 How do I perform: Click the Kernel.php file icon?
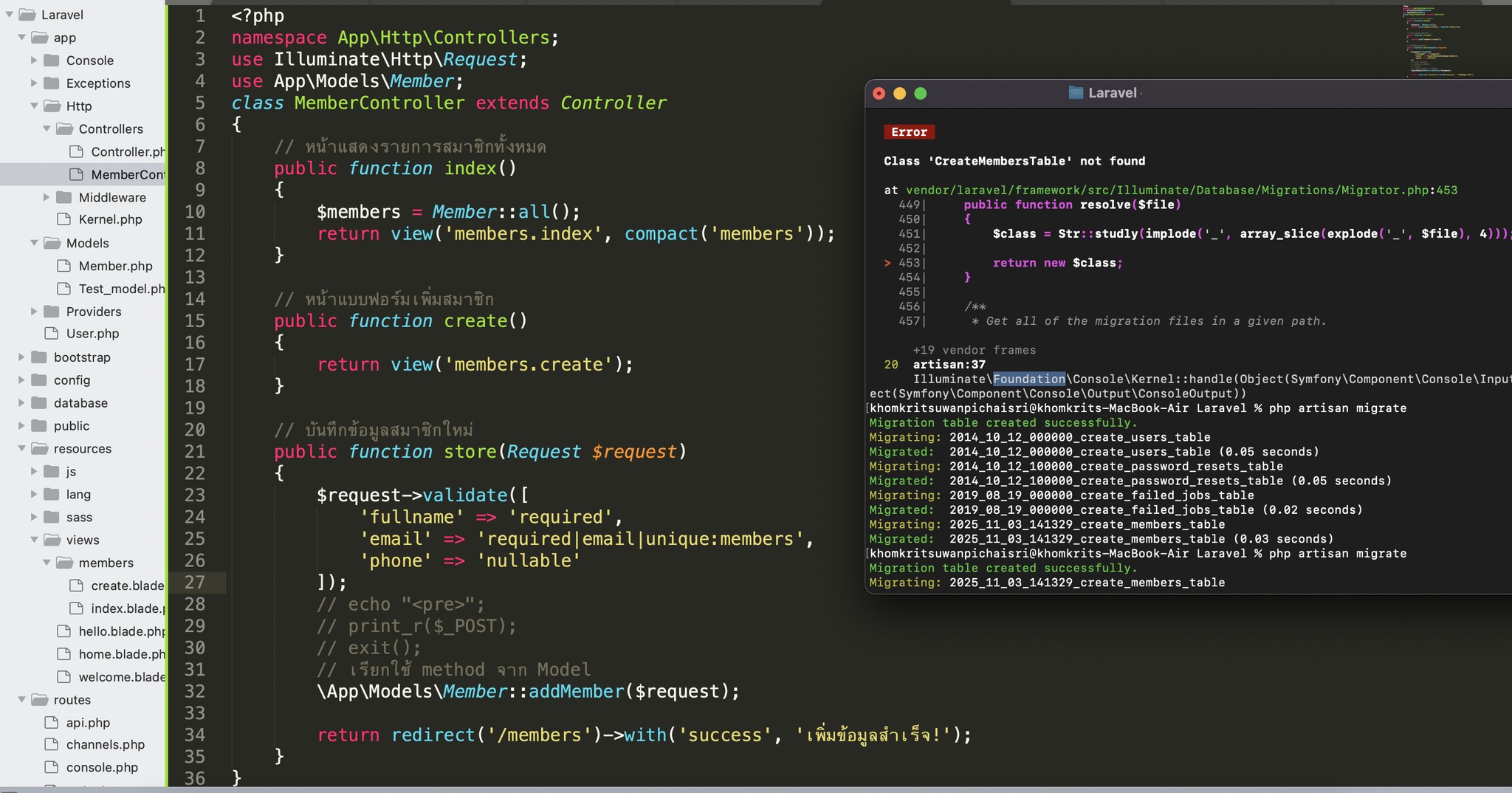tap(63, 219)
